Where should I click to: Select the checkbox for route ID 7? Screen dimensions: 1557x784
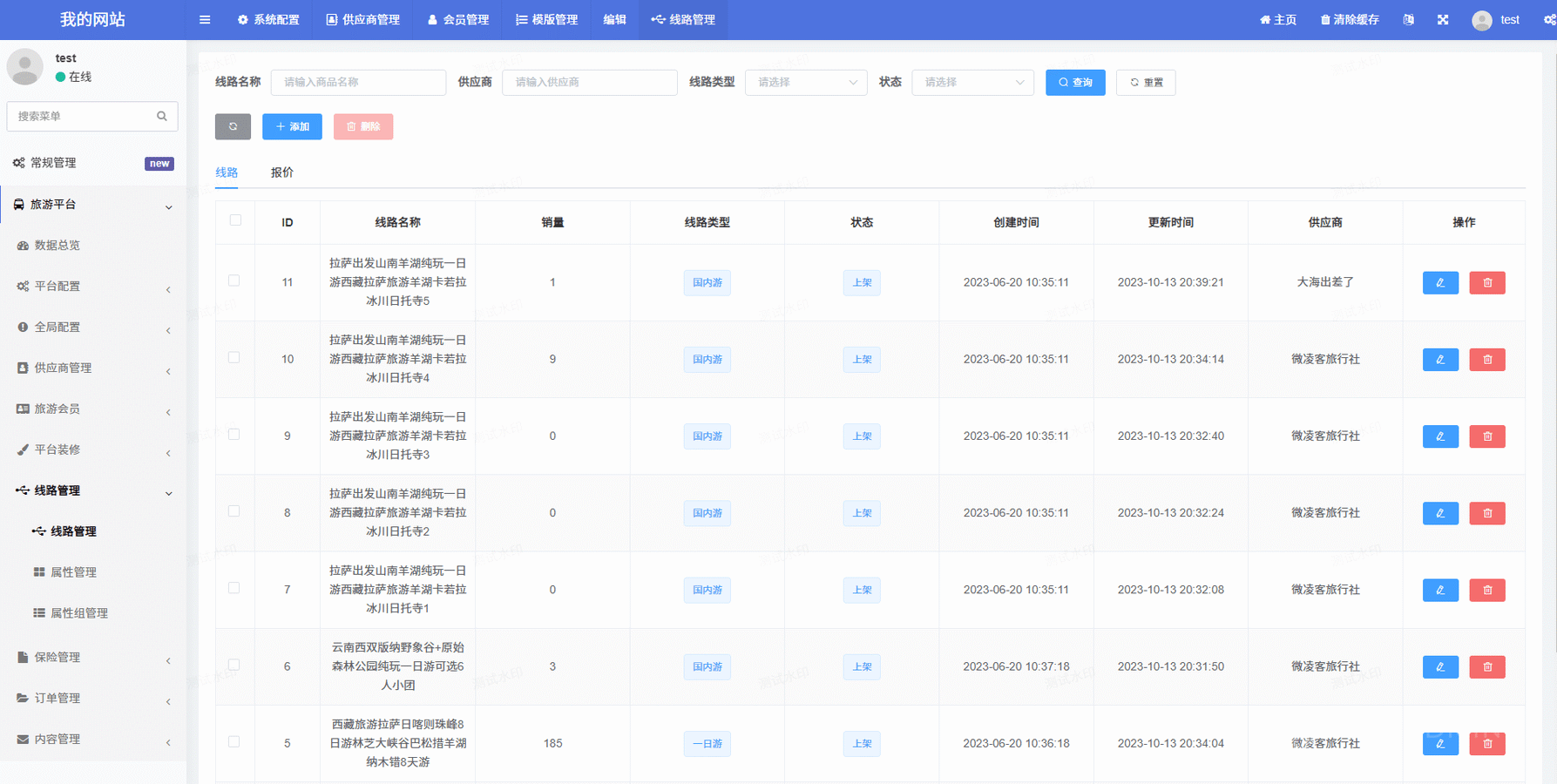[x=234, y=589]
